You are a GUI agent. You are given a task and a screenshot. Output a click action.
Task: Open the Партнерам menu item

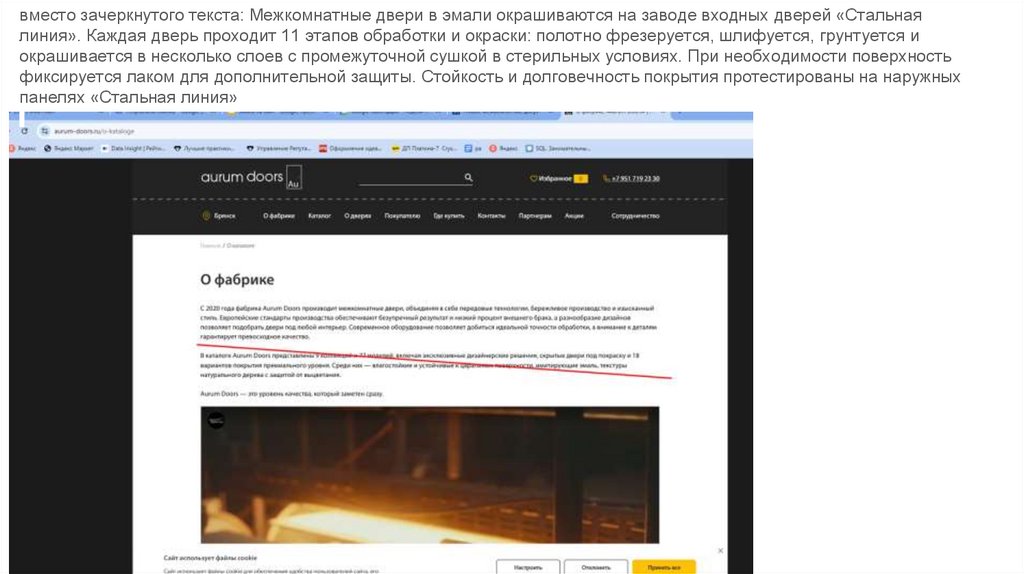click(x=535, y=215)
